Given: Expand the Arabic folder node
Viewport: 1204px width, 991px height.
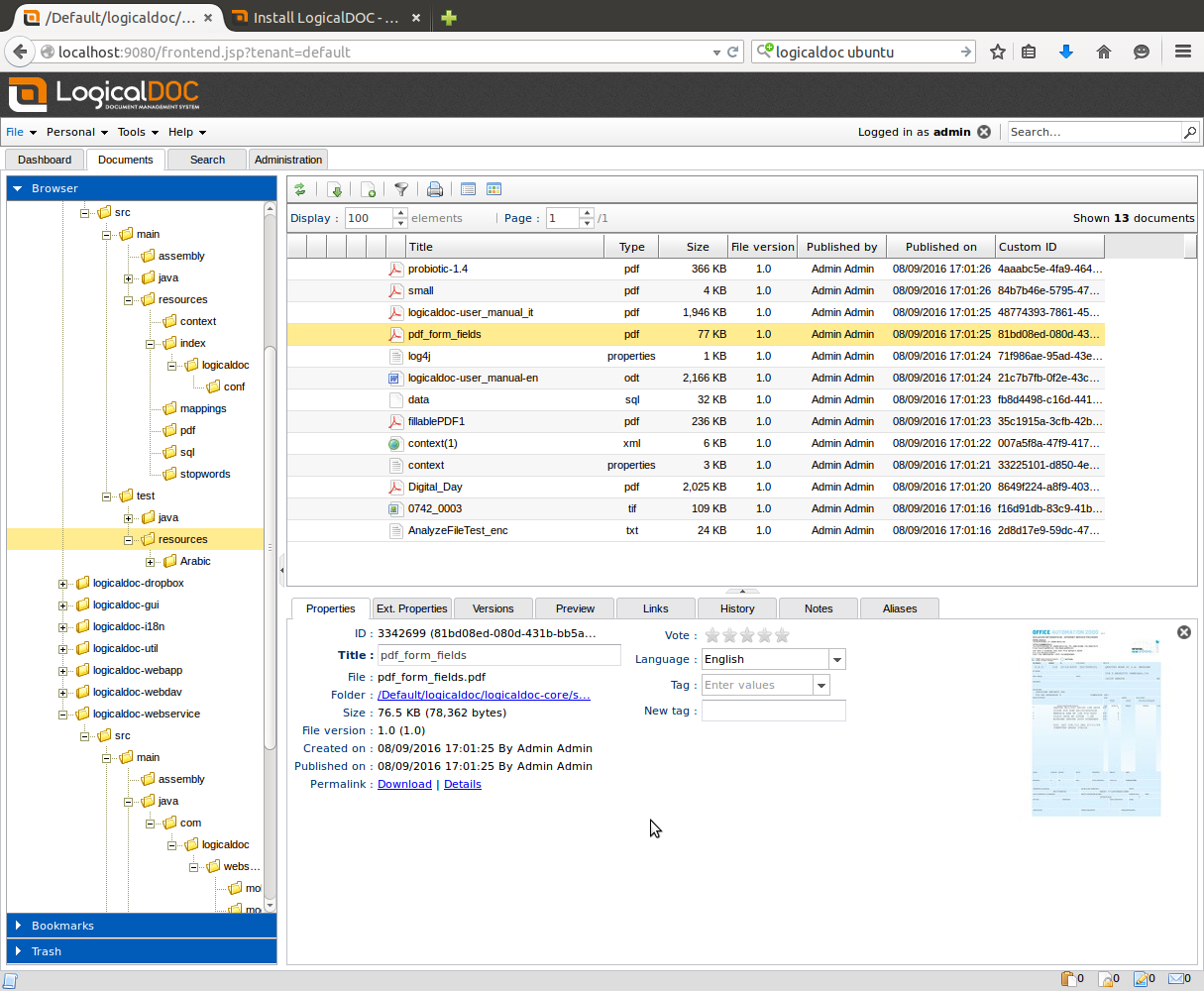Looking at the screenshot, I should 151,562.
